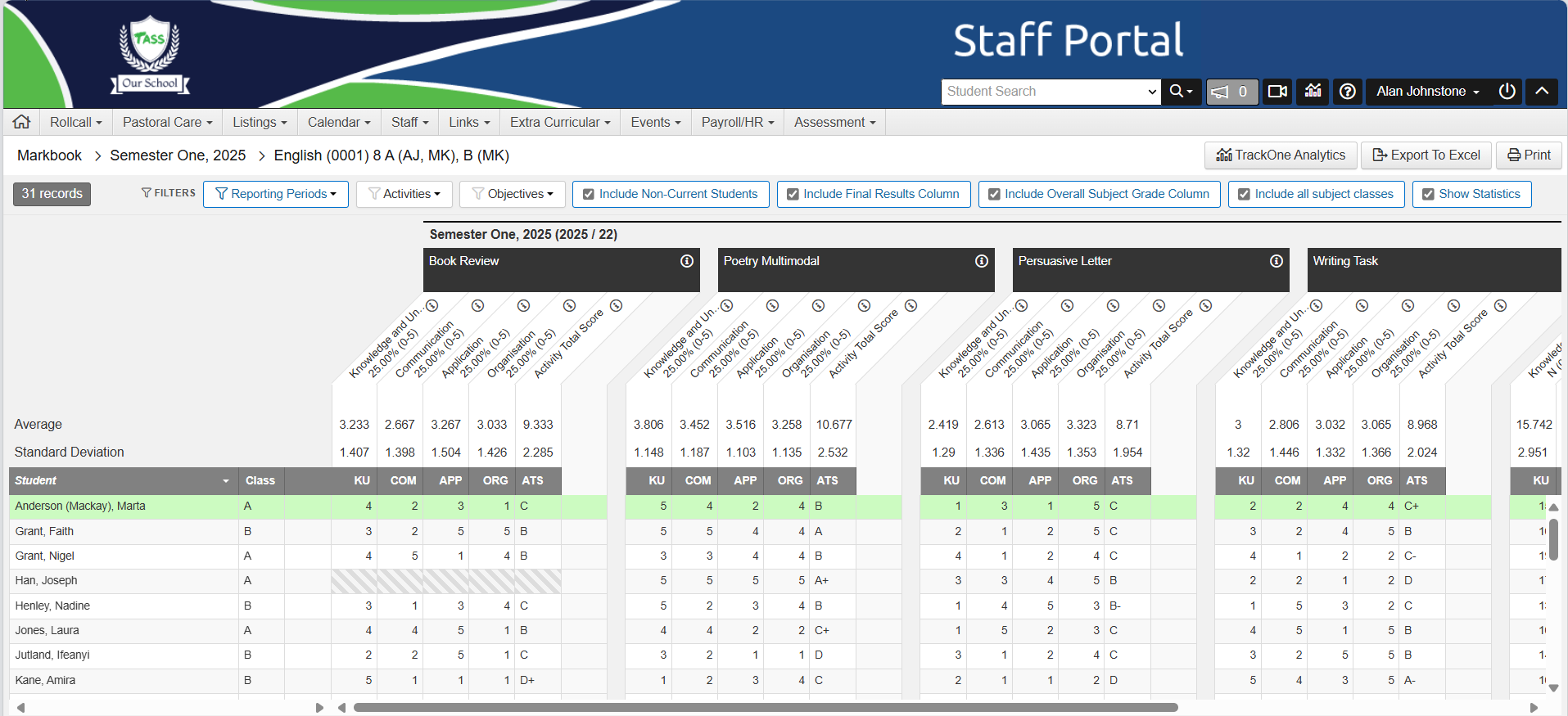
Task: Open Book Review activity info icon
Action: 687,261
